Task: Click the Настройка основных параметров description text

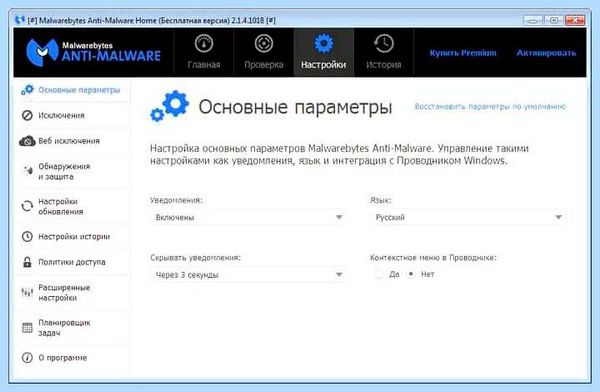Action: [x=339, y=154]
